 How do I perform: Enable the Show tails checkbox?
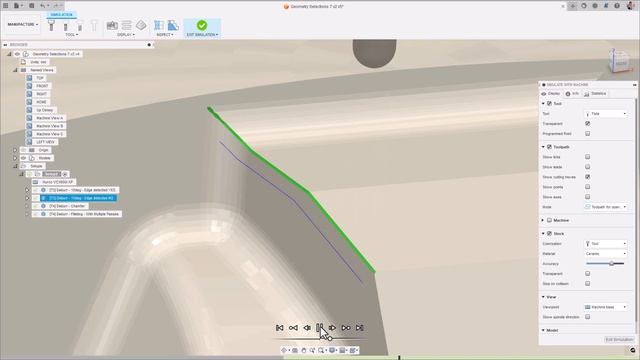pos(588,157)
